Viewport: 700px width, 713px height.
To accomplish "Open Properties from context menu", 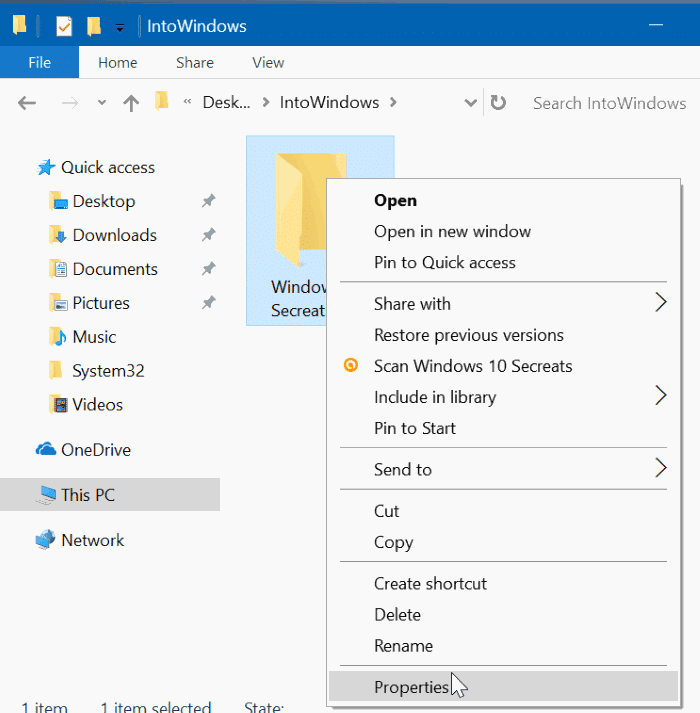I will 504,686.
